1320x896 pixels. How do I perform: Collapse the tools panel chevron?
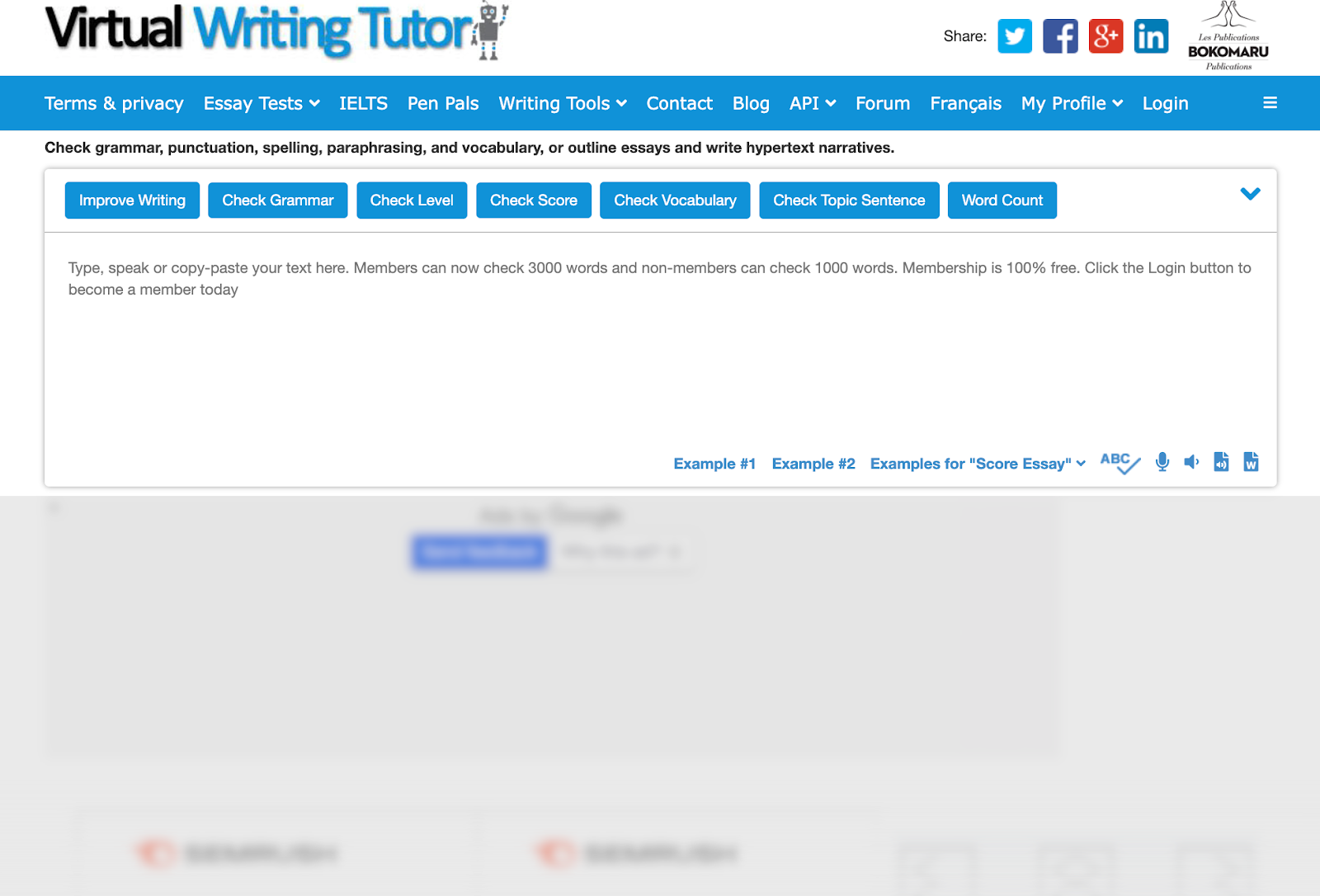click(x=1251, y=194)
